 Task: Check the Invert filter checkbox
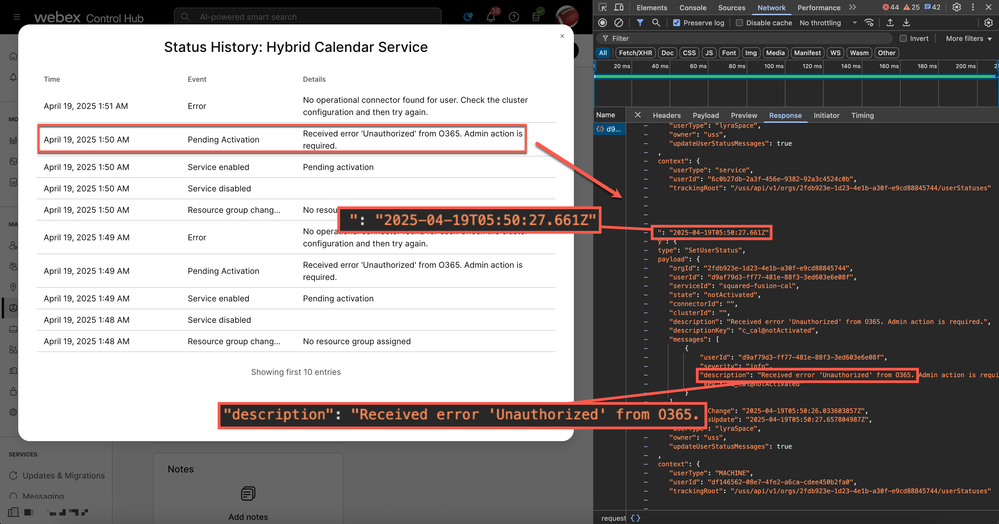point(903,38)
